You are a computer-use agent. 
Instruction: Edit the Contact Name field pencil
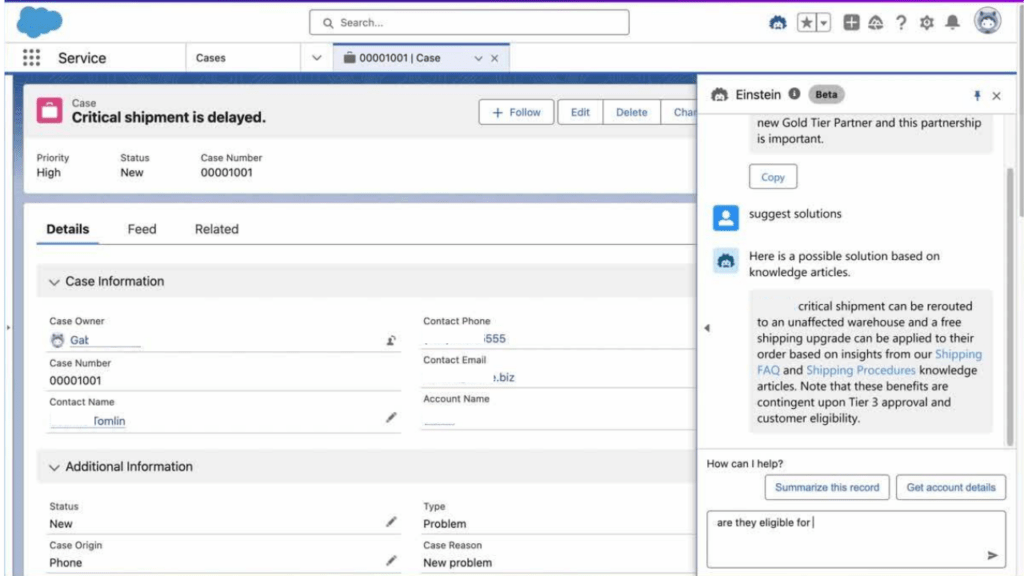click(391, 417)
